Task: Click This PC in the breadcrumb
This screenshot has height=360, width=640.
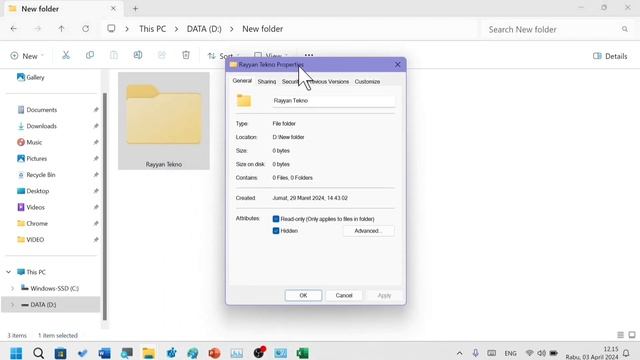Action: 153,29
